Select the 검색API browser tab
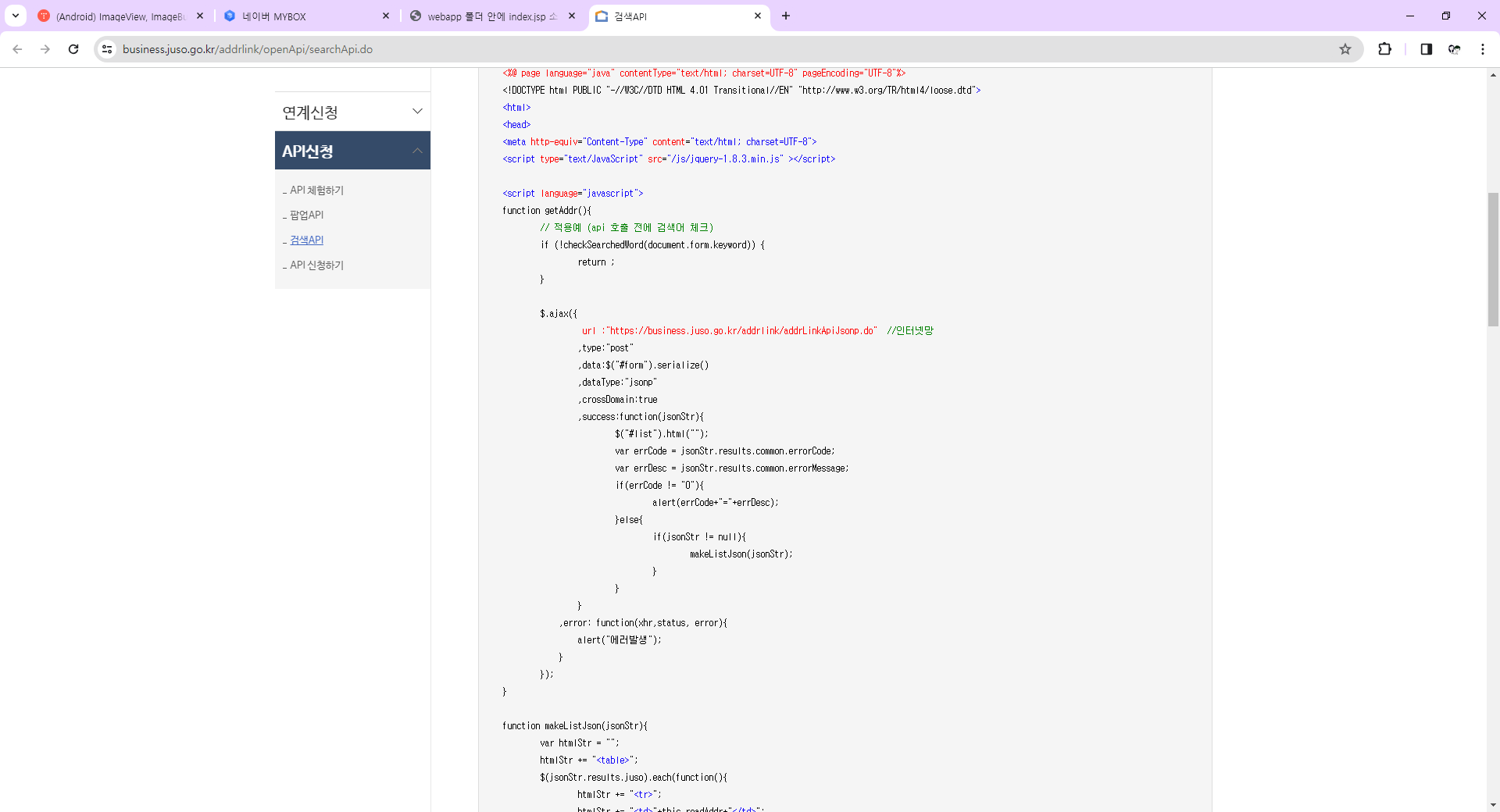 pyautogui.click(x=678, y=16)
